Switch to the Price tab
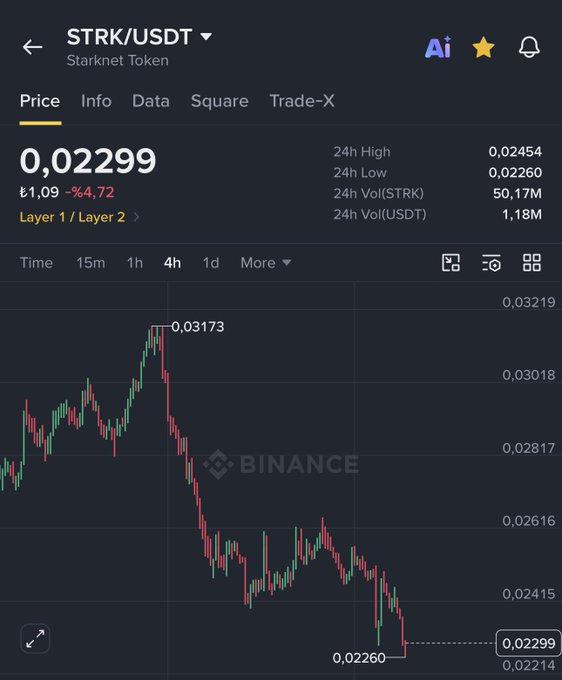 click(40, 101)
